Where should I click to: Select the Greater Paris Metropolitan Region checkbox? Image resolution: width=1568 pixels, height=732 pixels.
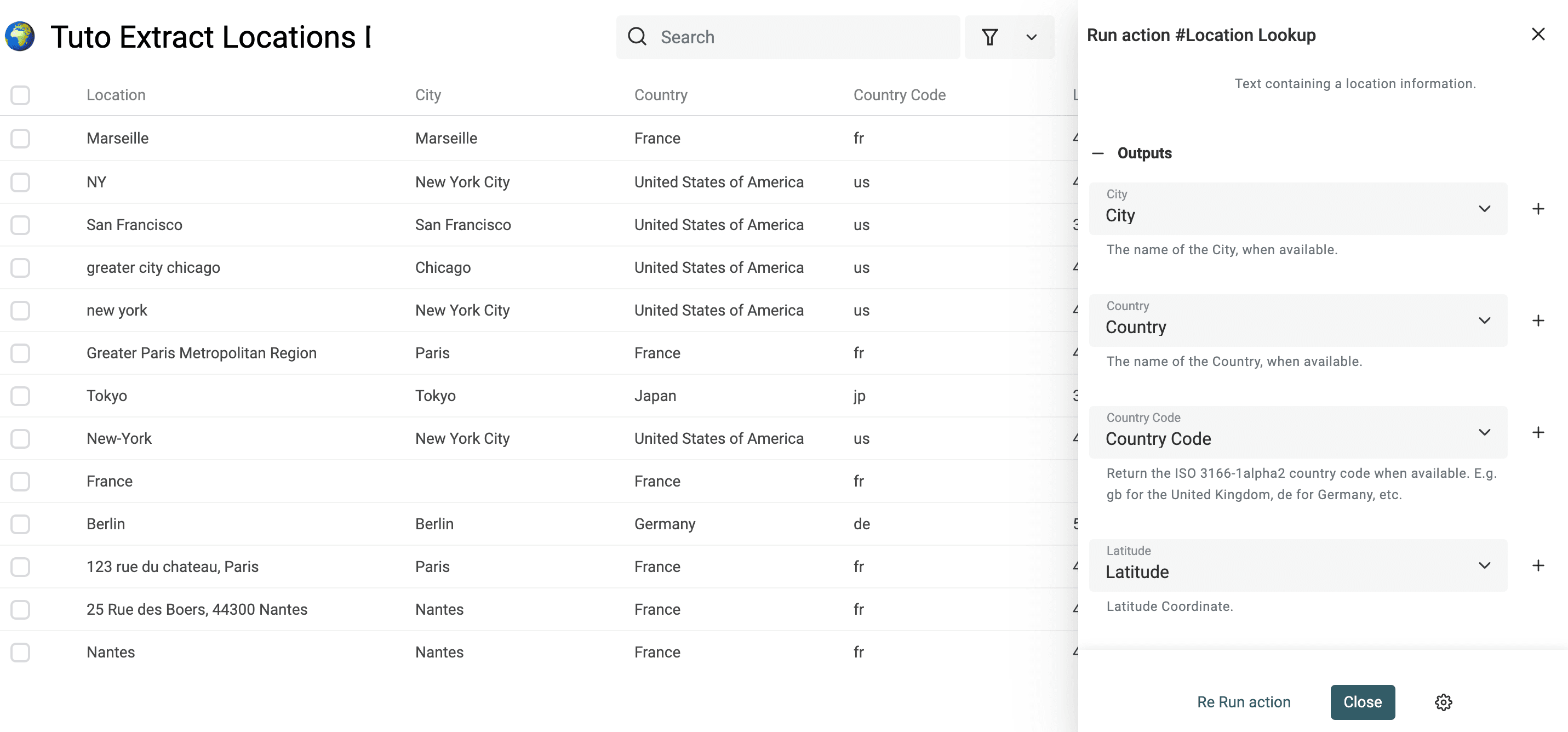click(20, 353)
